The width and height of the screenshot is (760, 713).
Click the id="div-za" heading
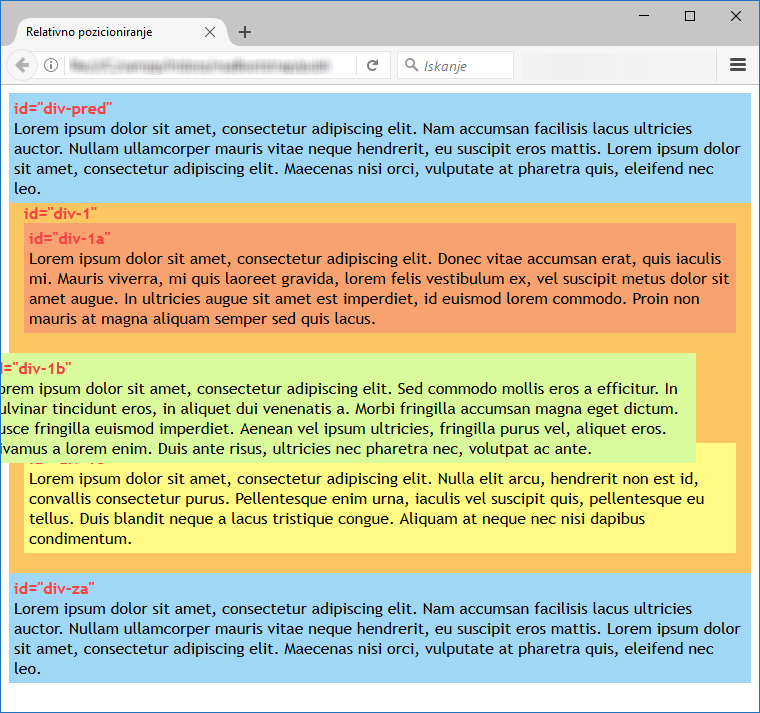tap(54, 588)
